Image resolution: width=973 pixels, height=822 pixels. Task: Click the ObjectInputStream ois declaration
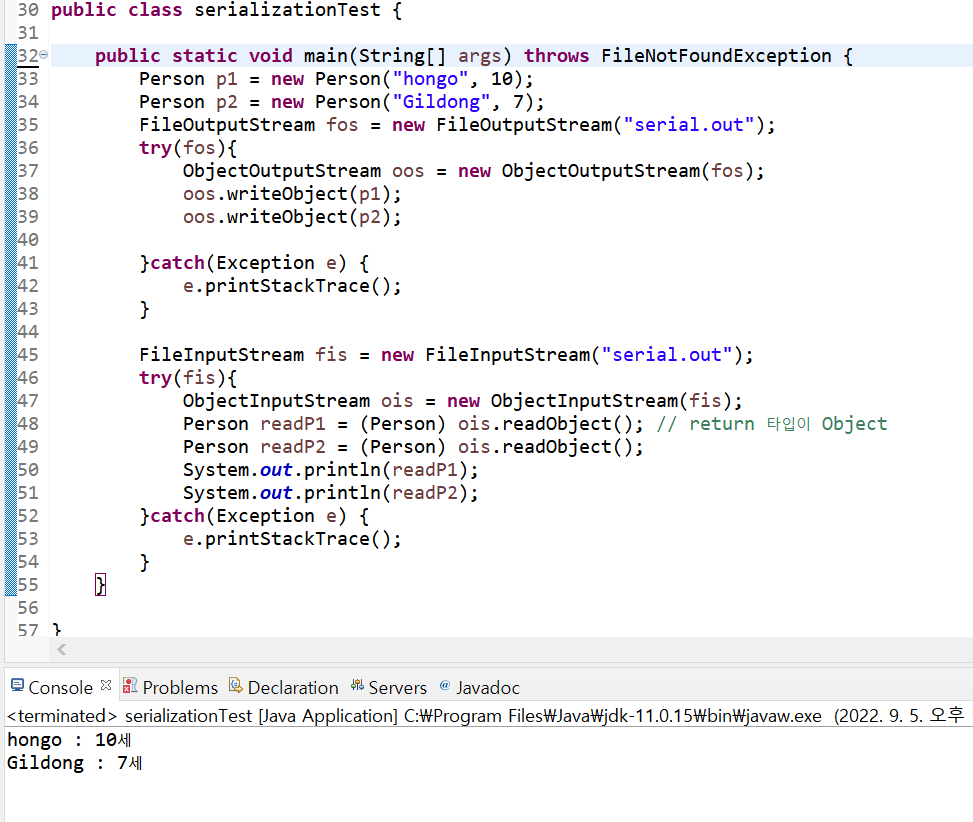click(462, 401)
